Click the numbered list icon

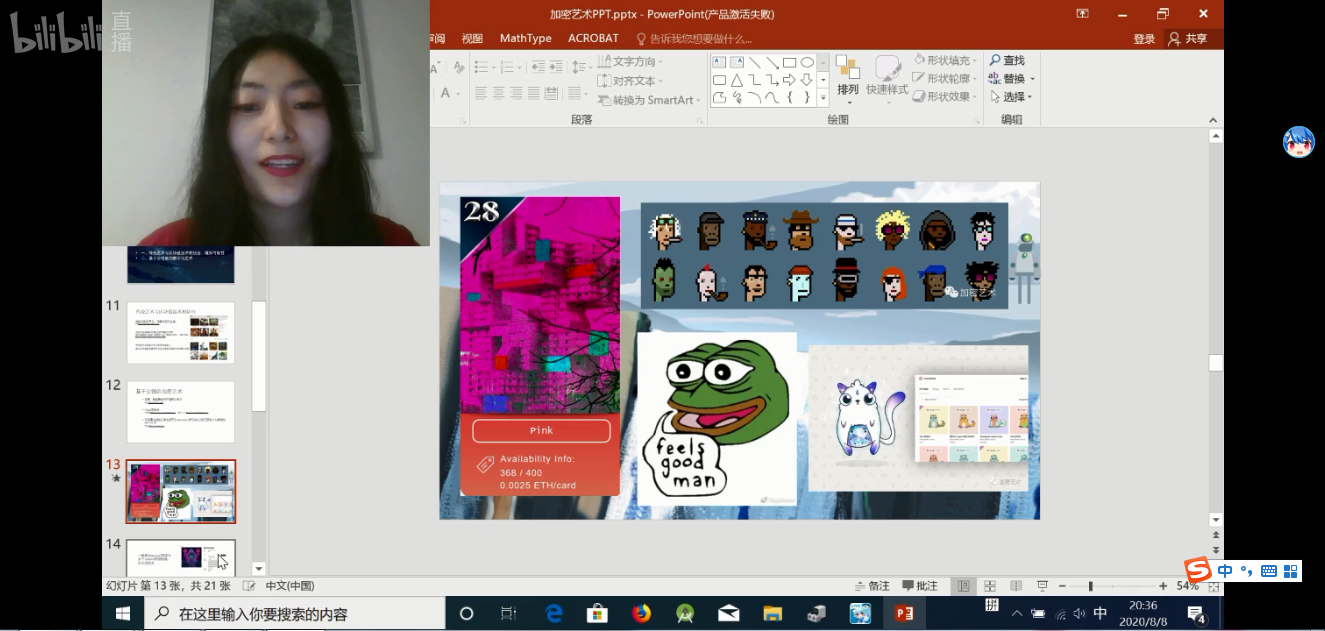507,67
